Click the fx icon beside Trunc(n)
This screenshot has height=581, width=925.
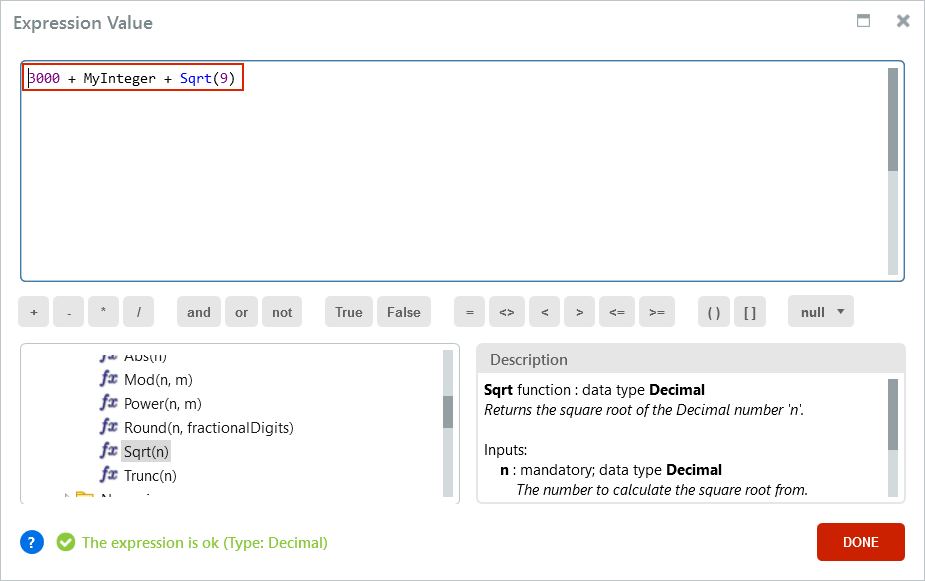click(x=109, y=474)
